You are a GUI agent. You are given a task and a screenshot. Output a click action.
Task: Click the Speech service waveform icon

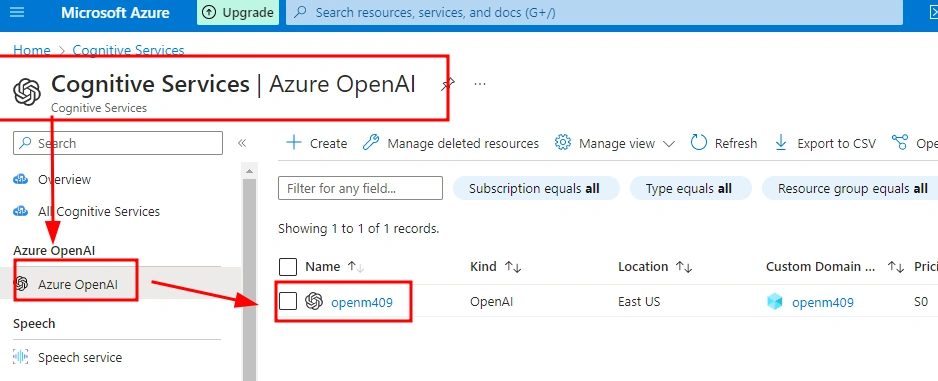pyautogui.click(x=20, y=358)
